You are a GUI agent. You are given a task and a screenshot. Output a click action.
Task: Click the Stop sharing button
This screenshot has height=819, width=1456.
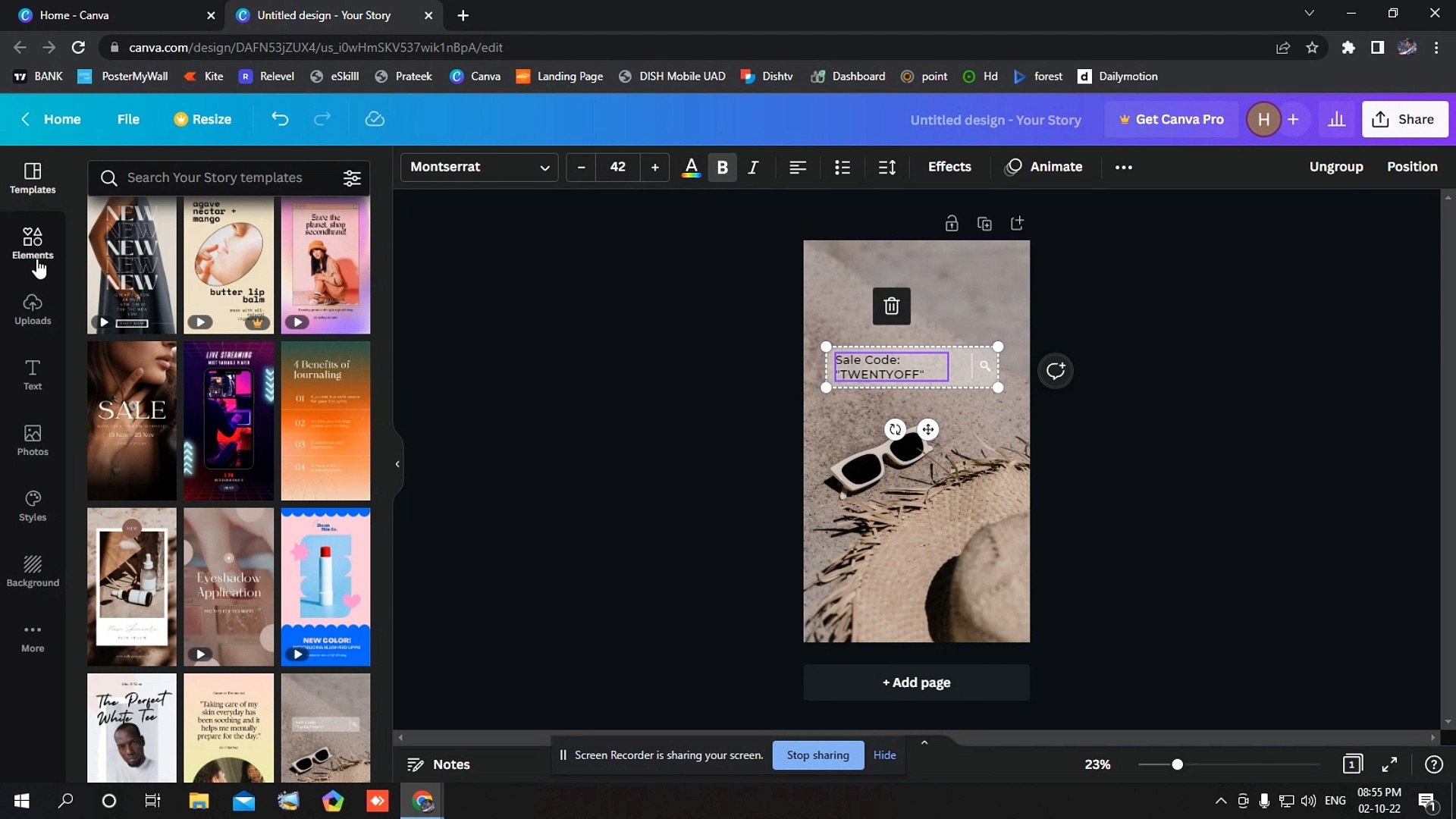click(817, 755)
